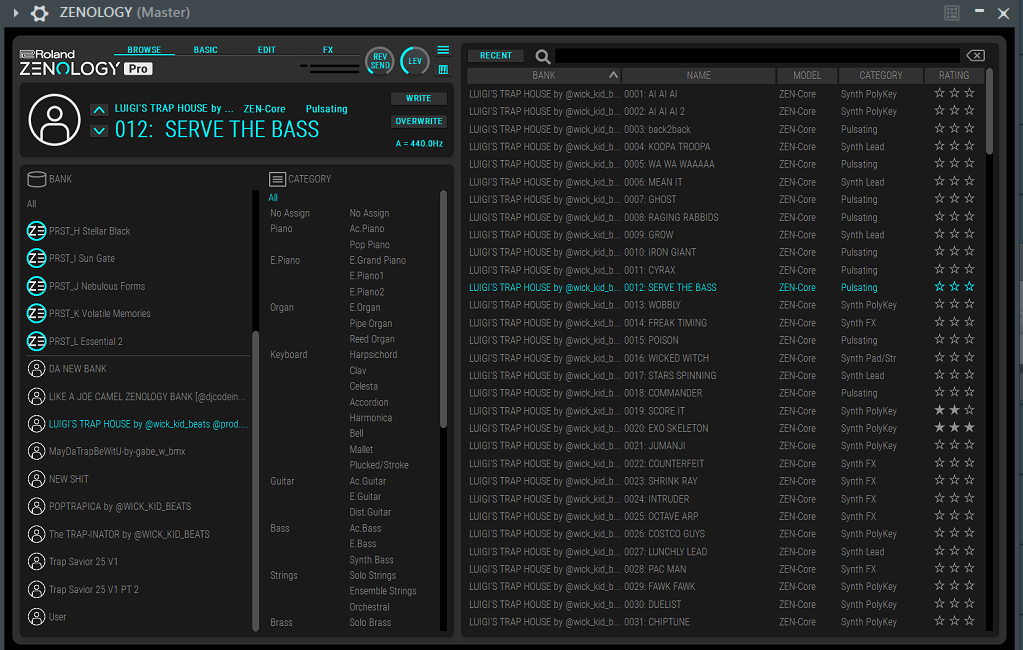
Task: Click the user avatar icon for current tone
Action: (55, 119)
